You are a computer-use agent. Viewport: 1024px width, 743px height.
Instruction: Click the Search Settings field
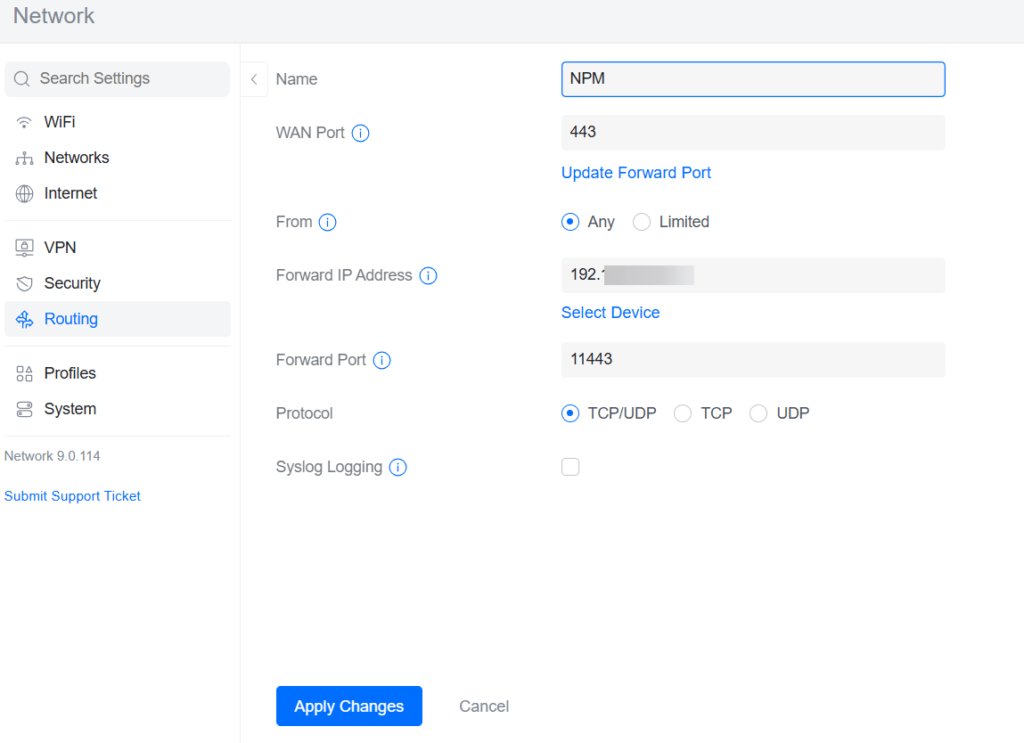click(x=117, y=79)
